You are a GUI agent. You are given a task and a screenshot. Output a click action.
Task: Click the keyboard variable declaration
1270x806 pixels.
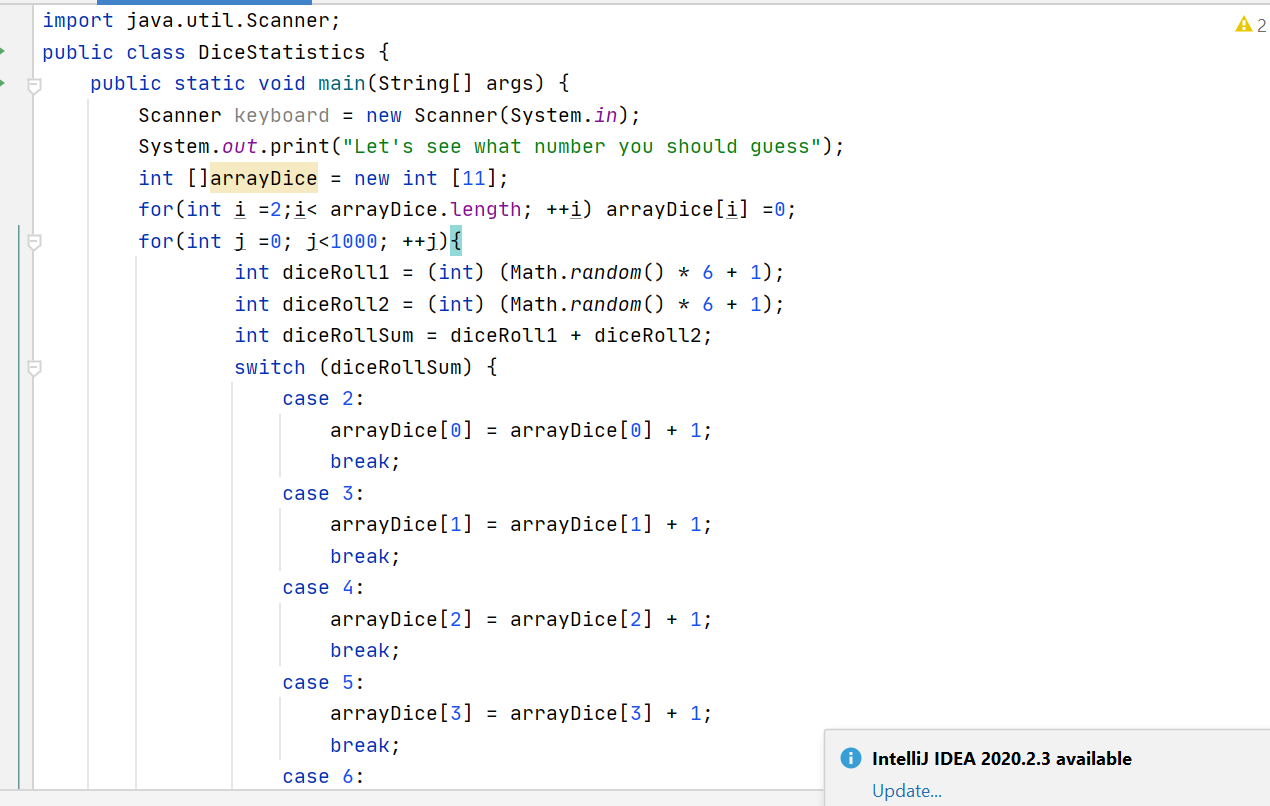coord(281,114)
